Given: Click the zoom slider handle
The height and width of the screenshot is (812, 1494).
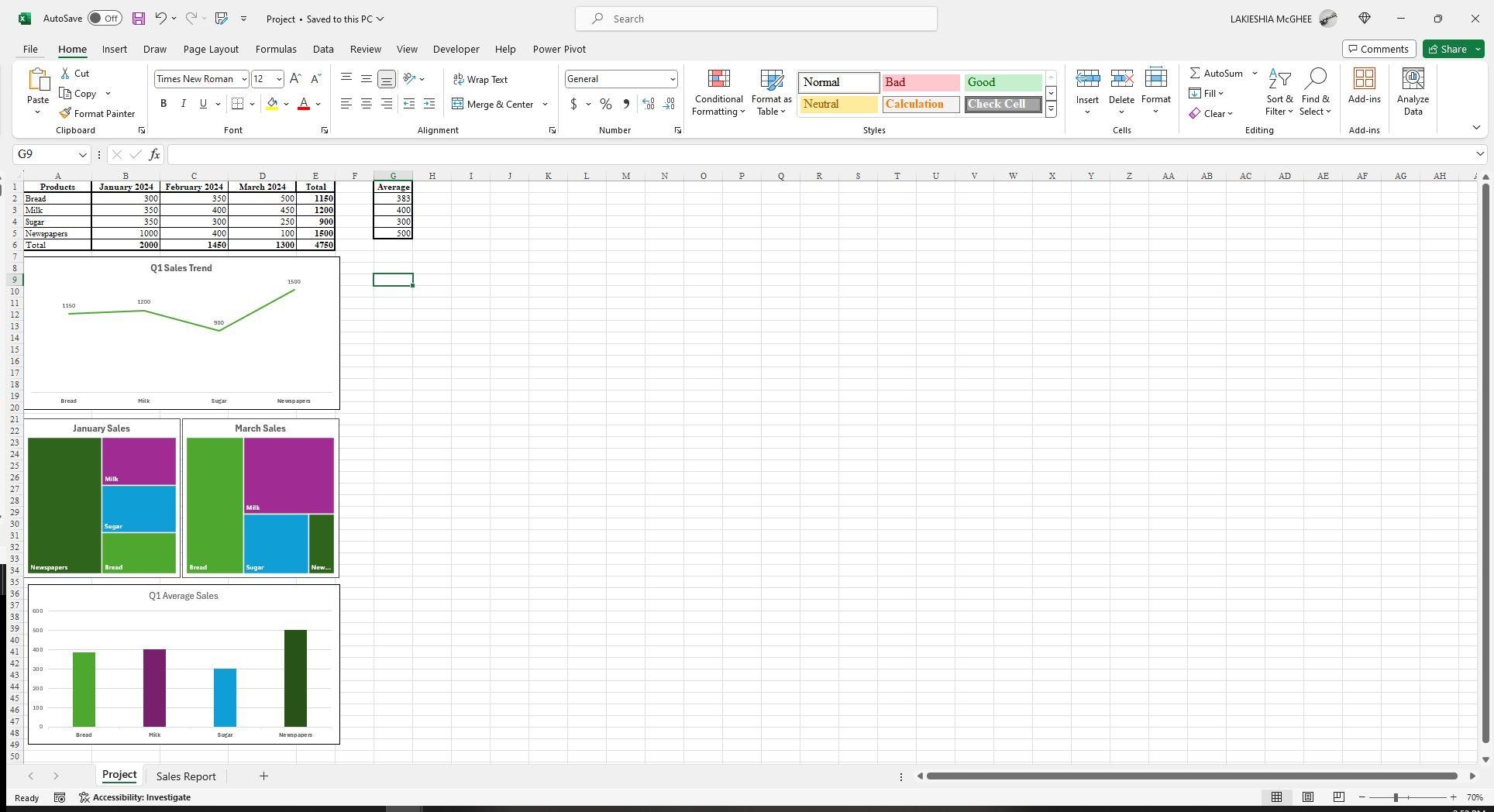Looking at the screenshot, I should pyautogui.click(x=1396, y=797).
